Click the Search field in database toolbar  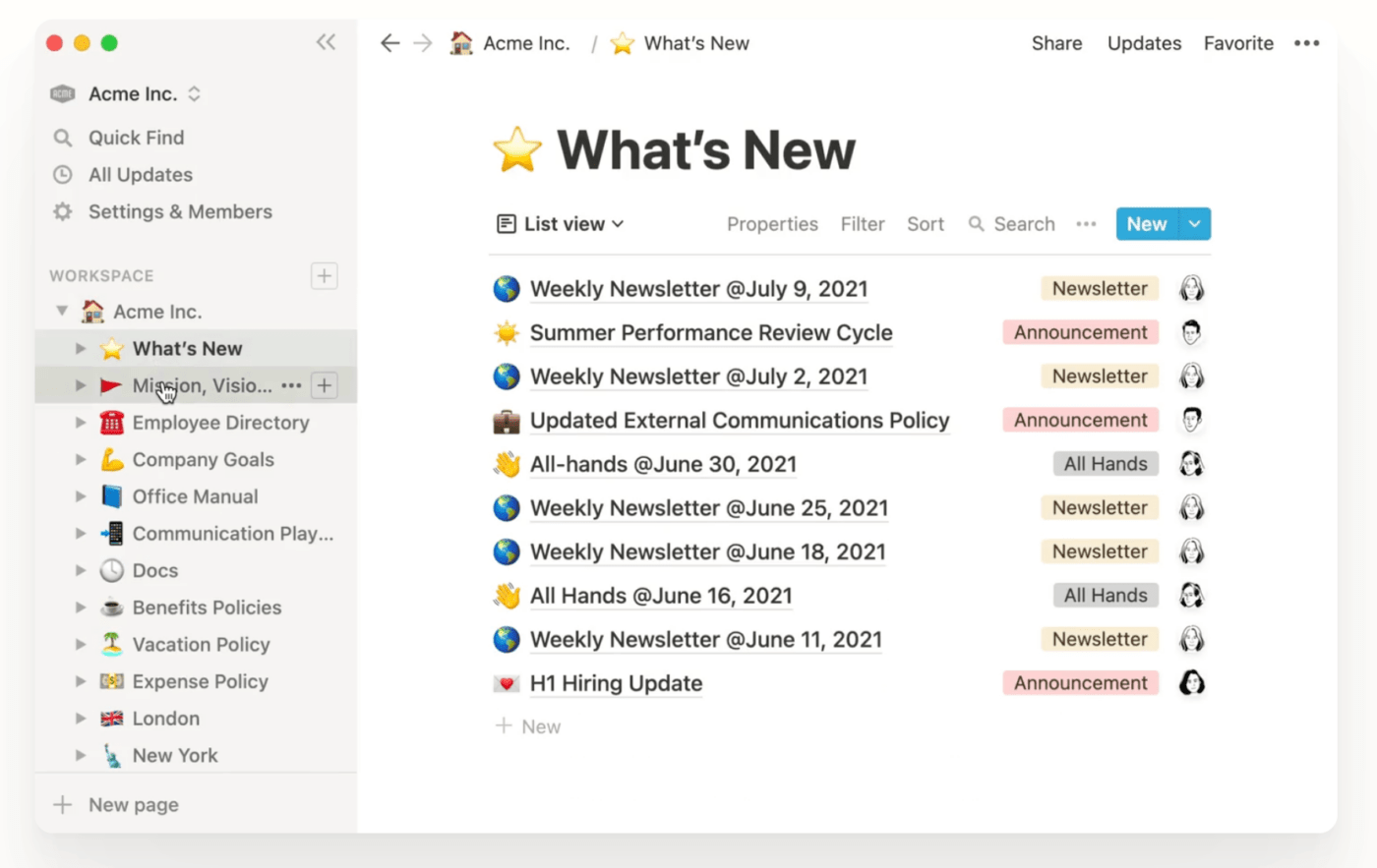click(x=1012, y=224)
